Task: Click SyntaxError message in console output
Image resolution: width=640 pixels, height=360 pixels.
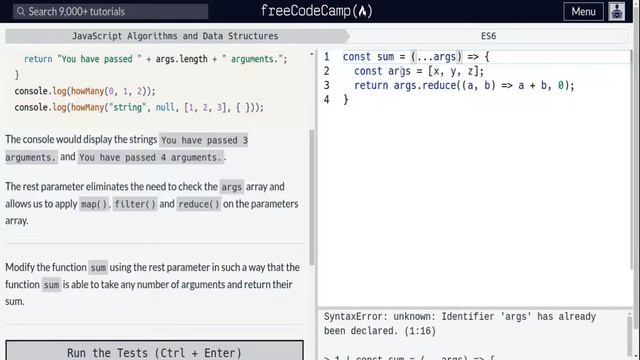Action: click(x=460, y=324)
